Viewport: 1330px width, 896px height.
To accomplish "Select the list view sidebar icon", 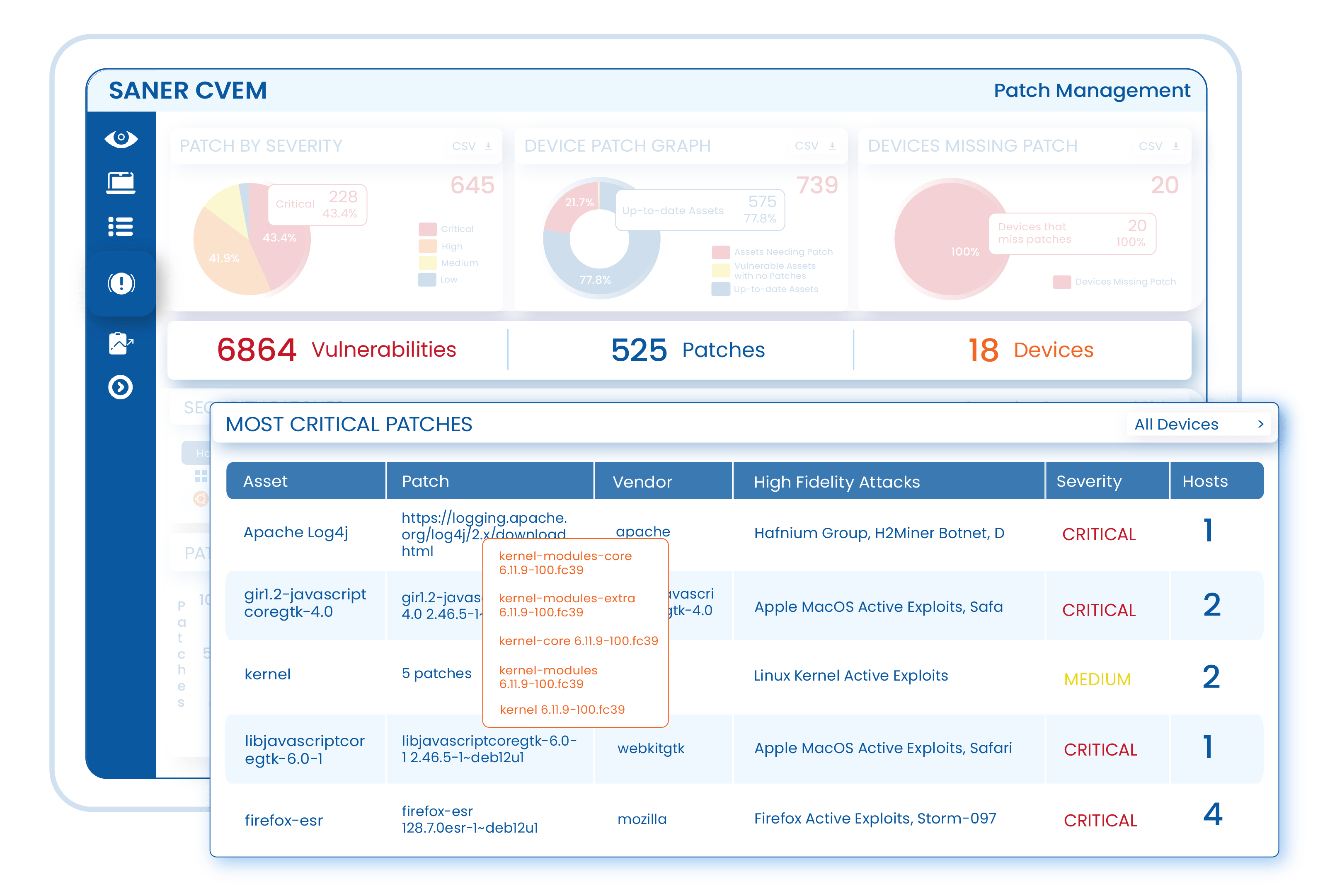I will (x=121, y=227).
